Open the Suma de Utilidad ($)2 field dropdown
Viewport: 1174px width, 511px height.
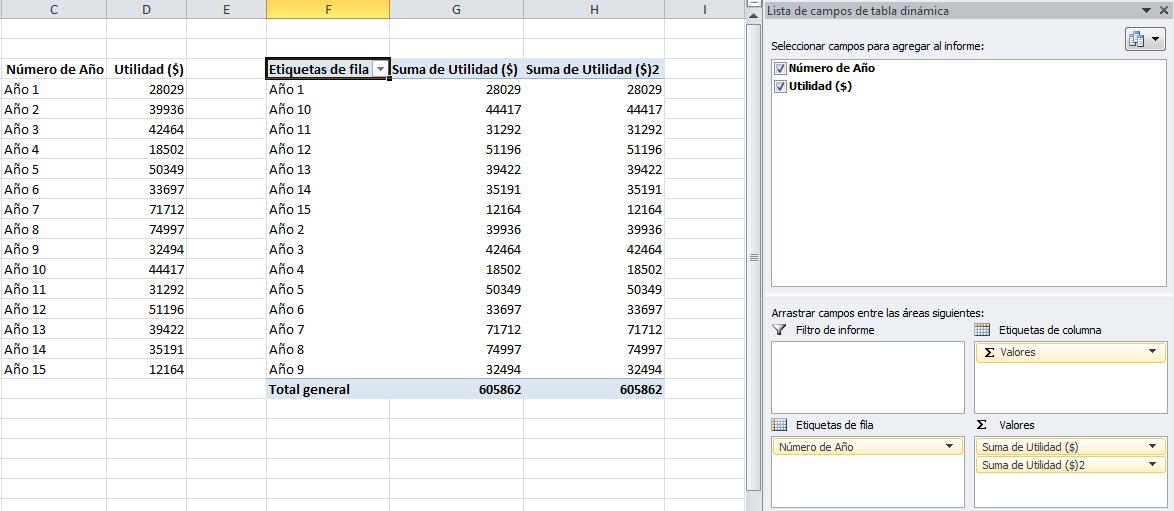[1152, 465]
